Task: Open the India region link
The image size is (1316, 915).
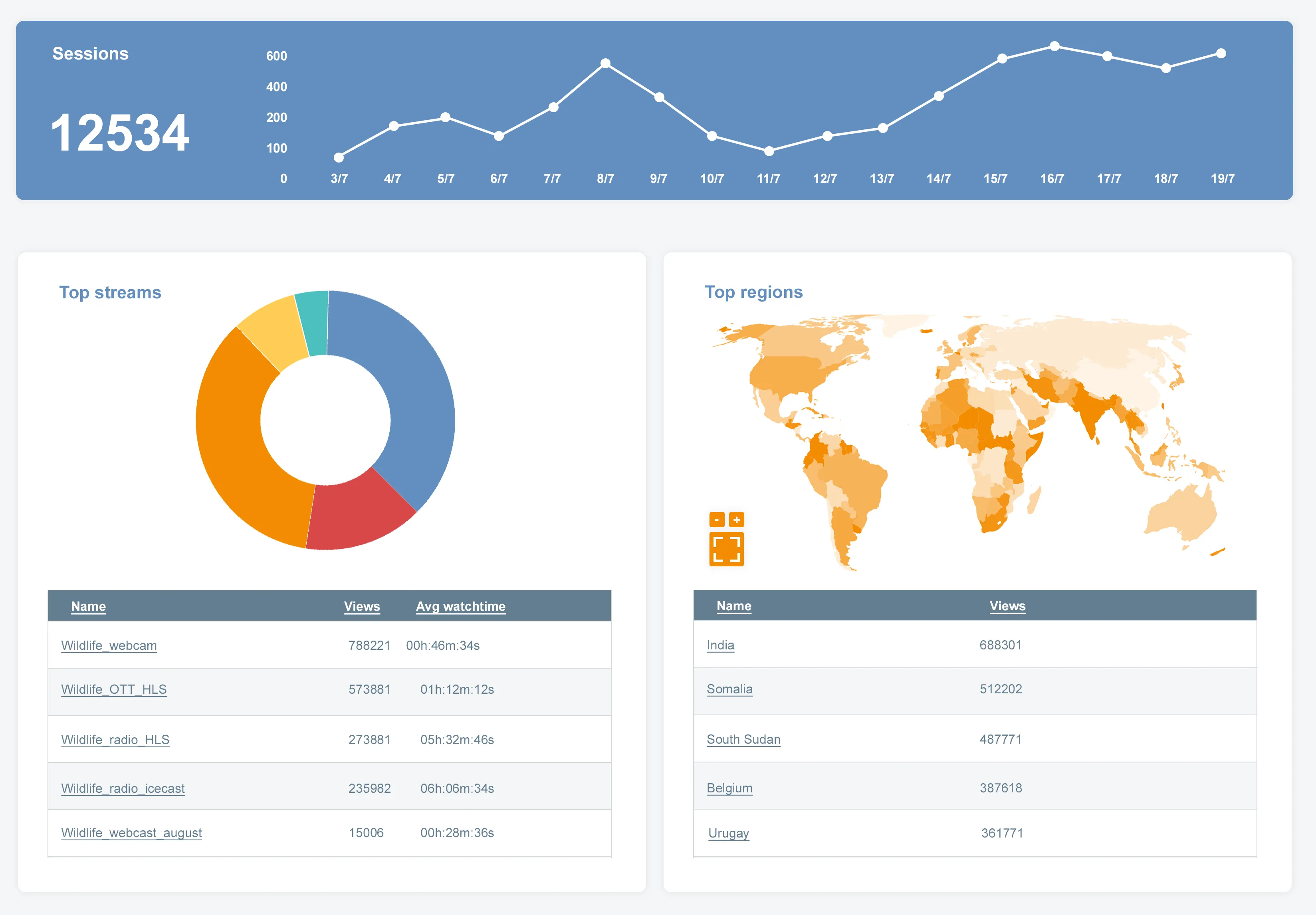Action: point(720,645)
